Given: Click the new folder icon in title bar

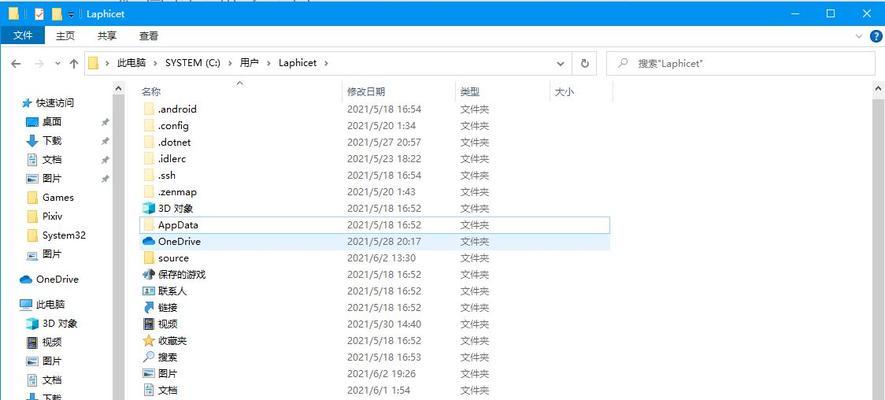Looking at the screenshot, I should [x=56, y=14].
